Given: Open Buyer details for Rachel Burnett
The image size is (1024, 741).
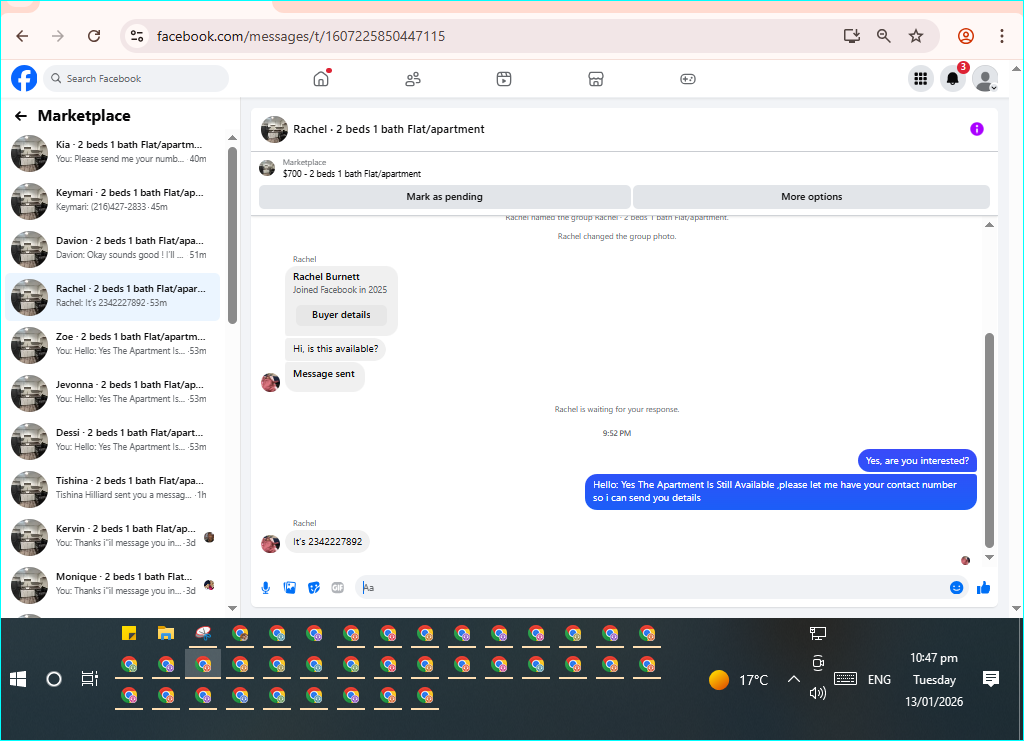Looking at the screenshot, I should coord(341,315).
